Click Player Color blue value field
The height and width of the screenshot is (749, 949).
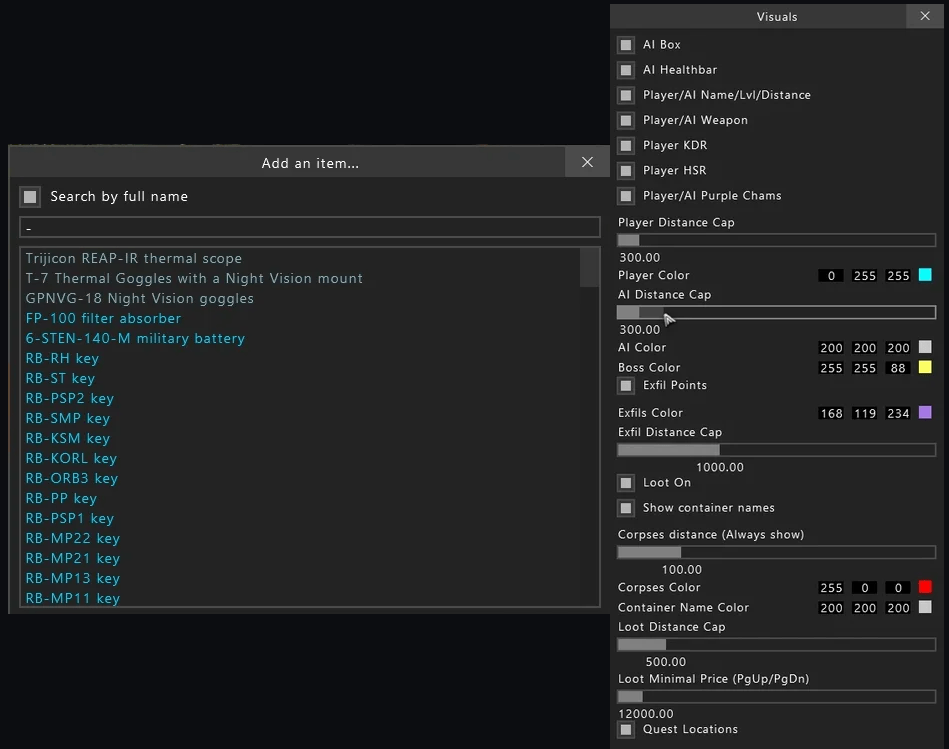click(x=898, y=276)
